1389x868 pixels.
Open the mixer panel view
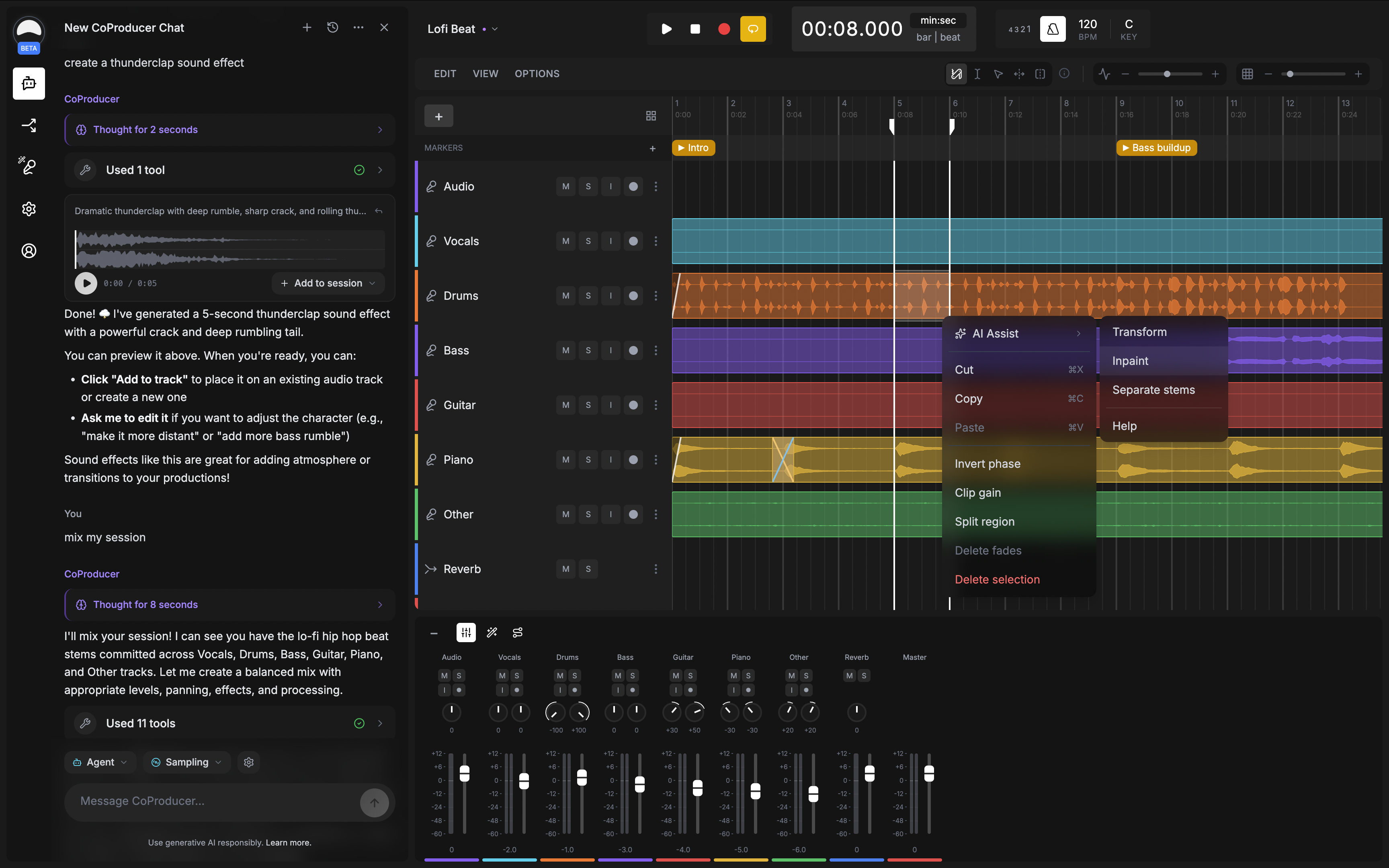pos(466,632)
